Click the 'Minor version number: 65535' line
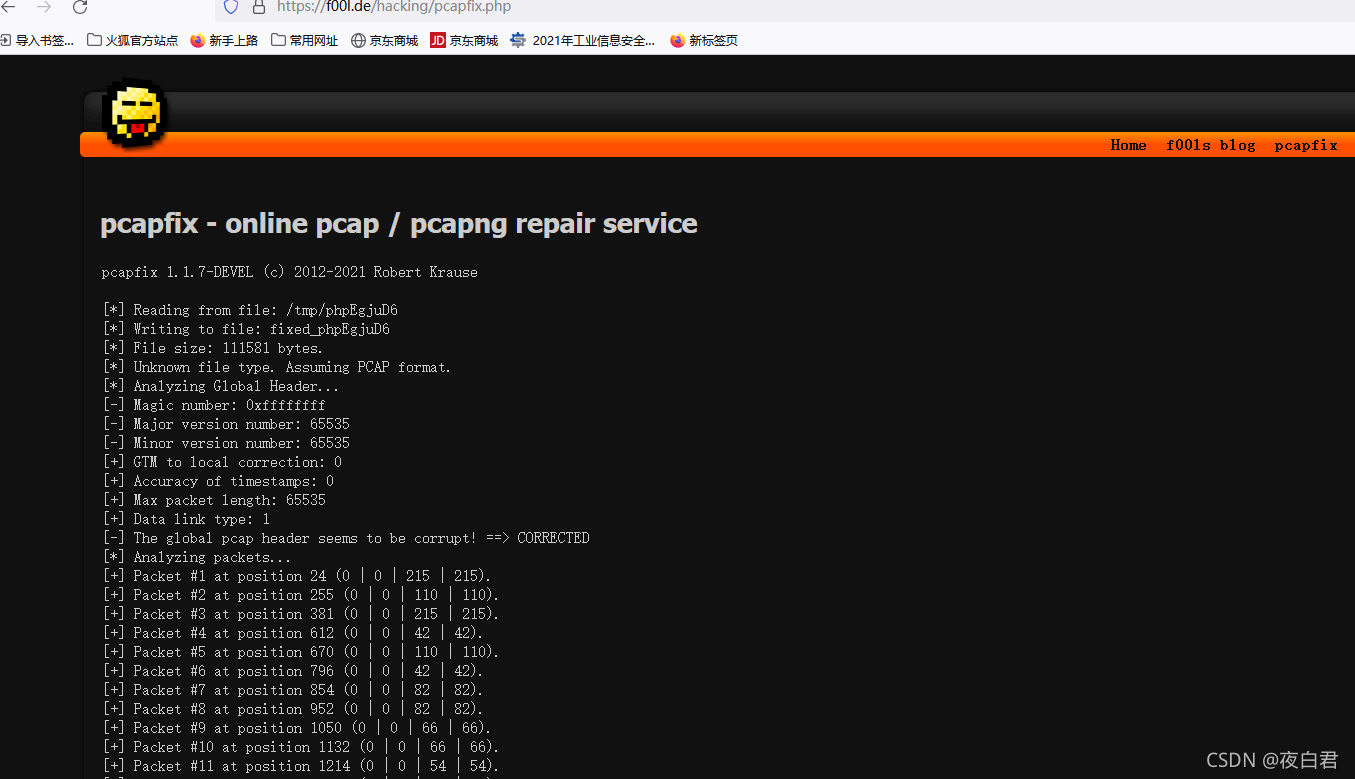1355x779 pixels. pos(227,443)
